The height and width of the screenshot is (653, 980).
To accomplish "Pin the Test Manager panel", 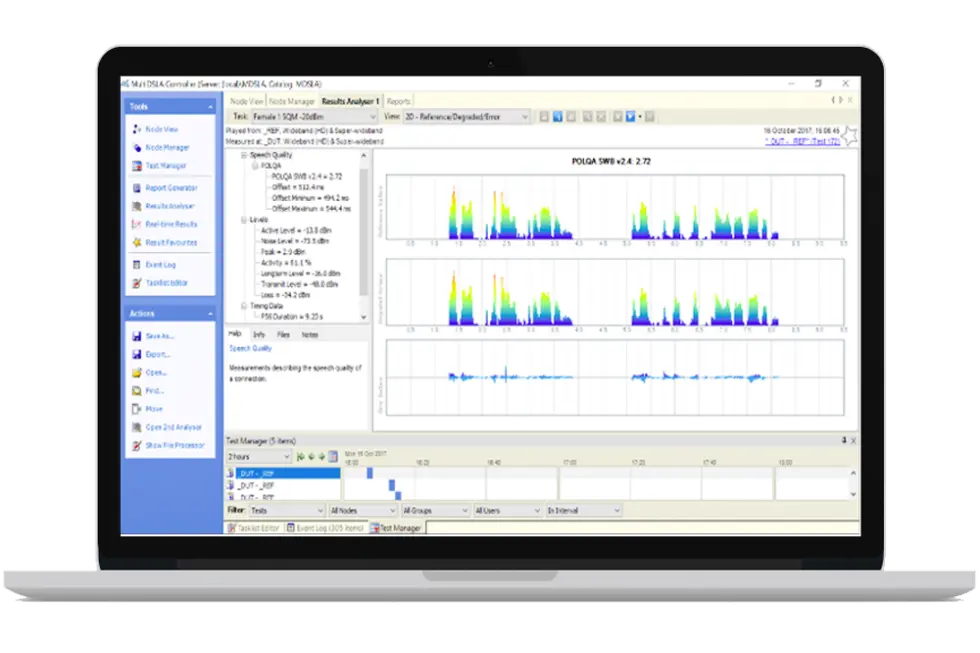I will pyautogui.click(x=844, y=441).
